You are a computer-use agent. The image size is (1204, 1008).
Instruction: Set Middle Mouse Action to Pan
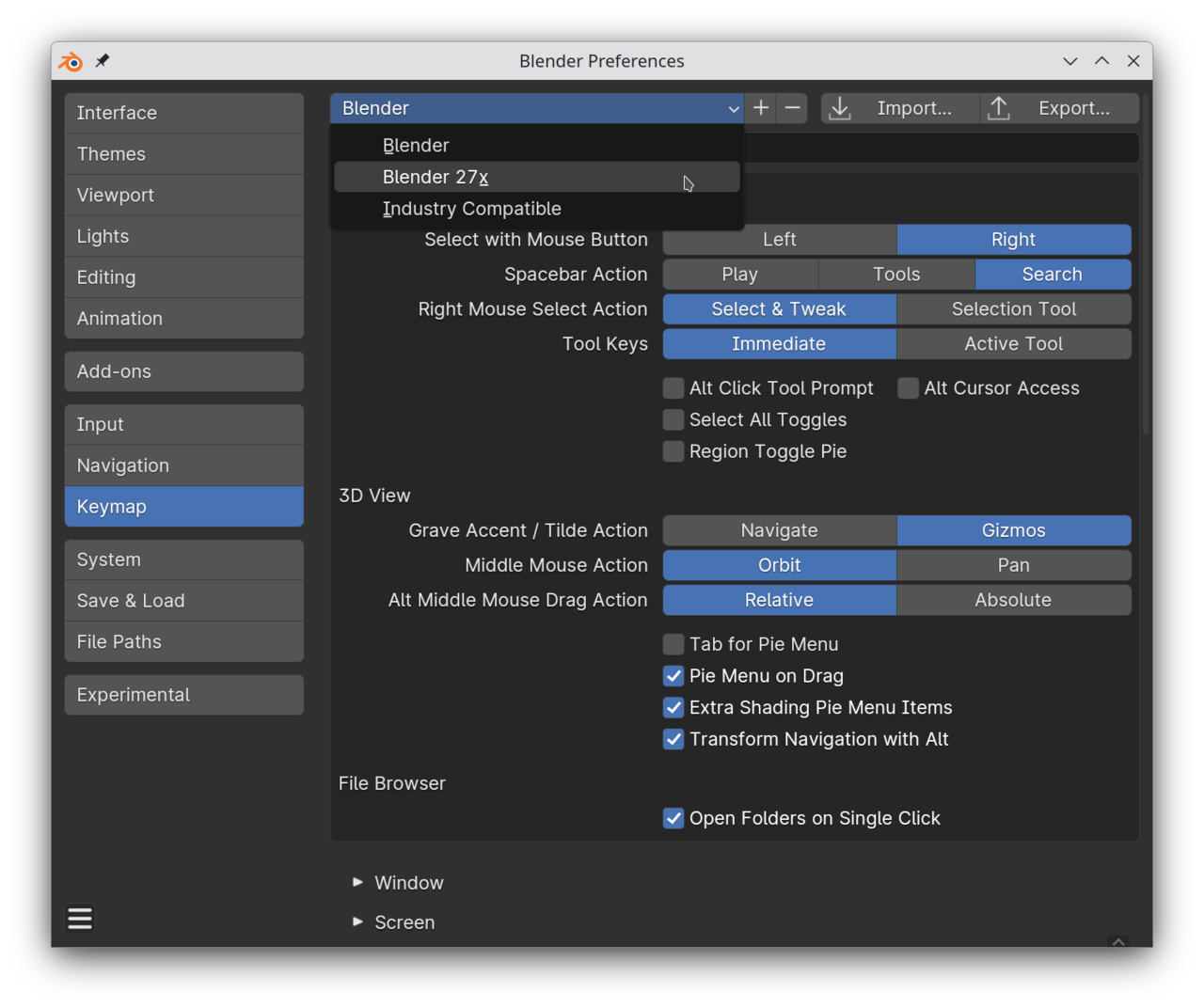1013,565
